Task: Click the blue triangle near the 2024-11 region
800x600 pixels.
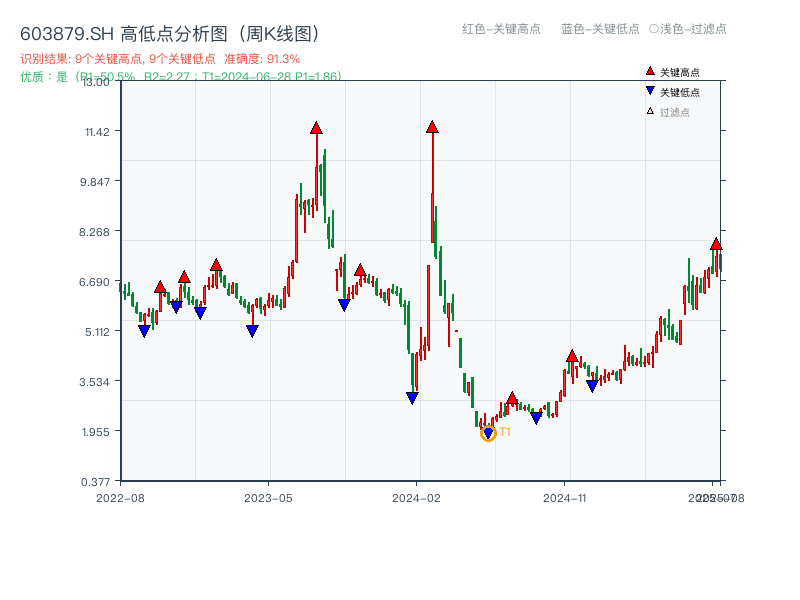Action: pos(592,383)
